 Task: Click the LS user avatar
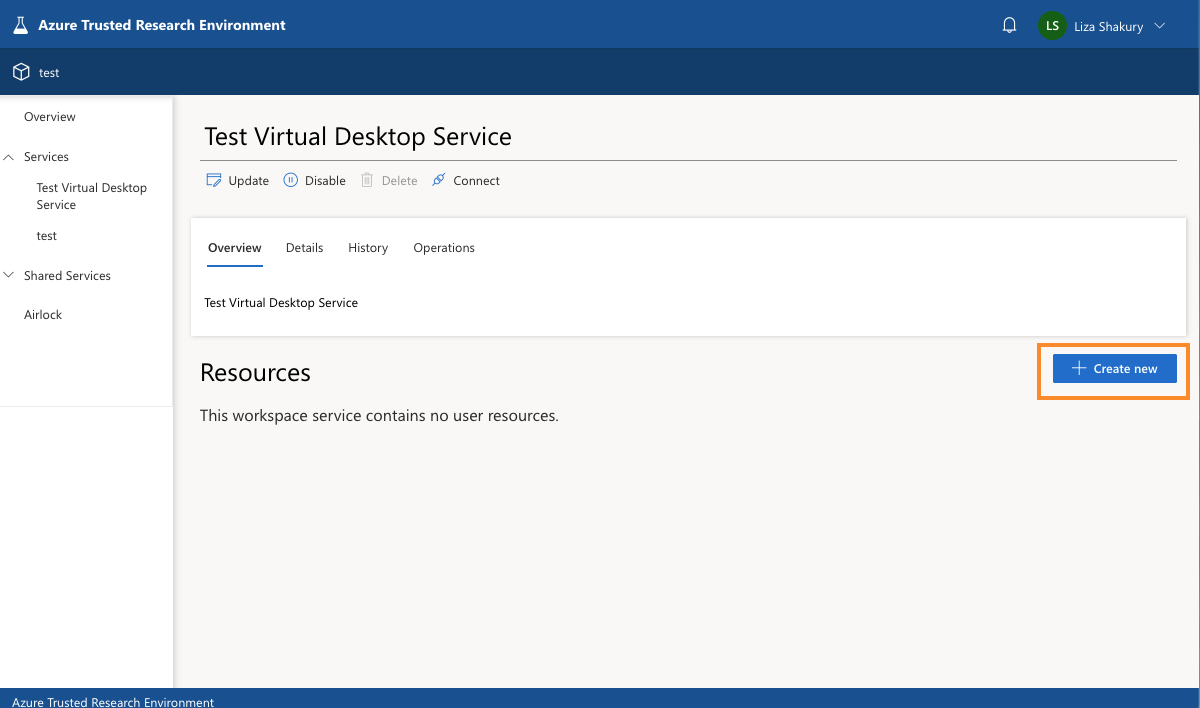click(1052, 25)
